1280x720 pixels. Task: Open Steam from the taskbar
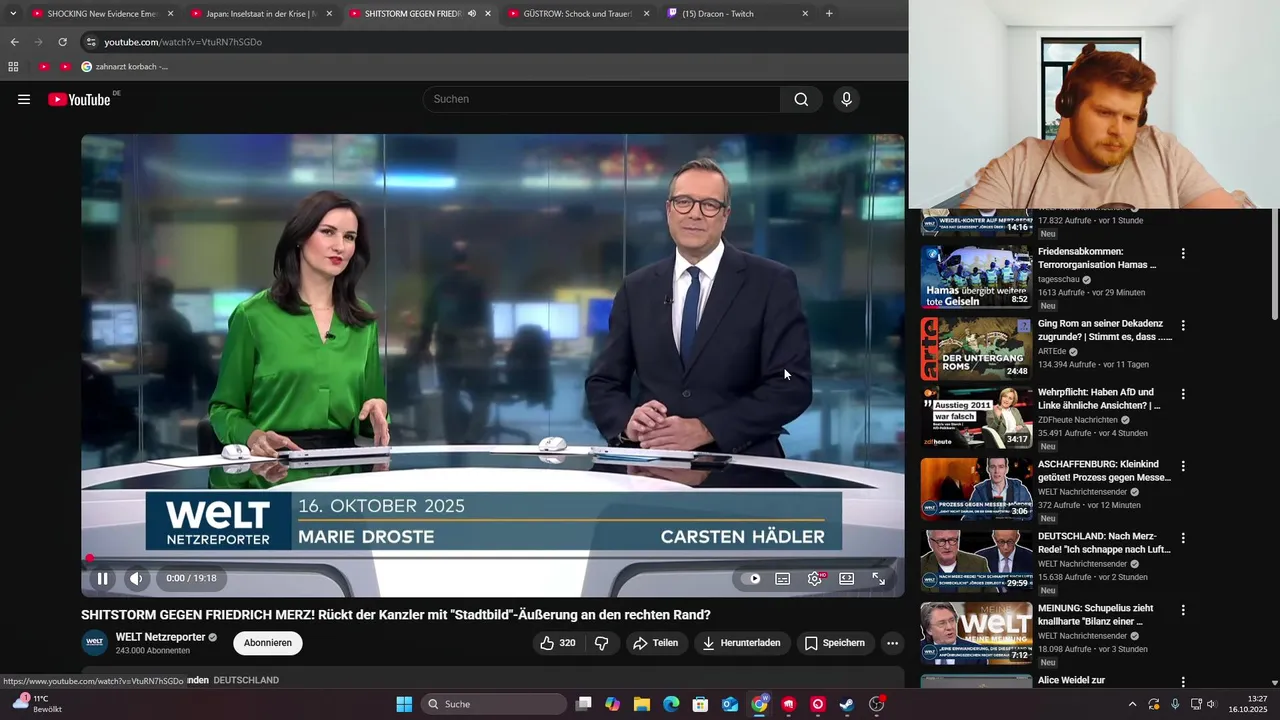click(847, 704)
